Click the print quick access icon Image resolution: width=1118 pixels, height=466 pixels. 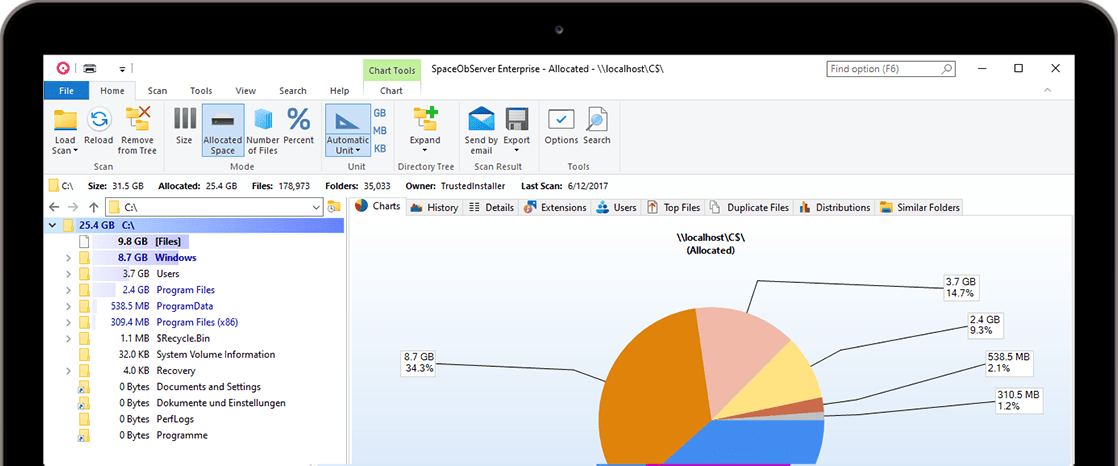[x=90, y=68]
